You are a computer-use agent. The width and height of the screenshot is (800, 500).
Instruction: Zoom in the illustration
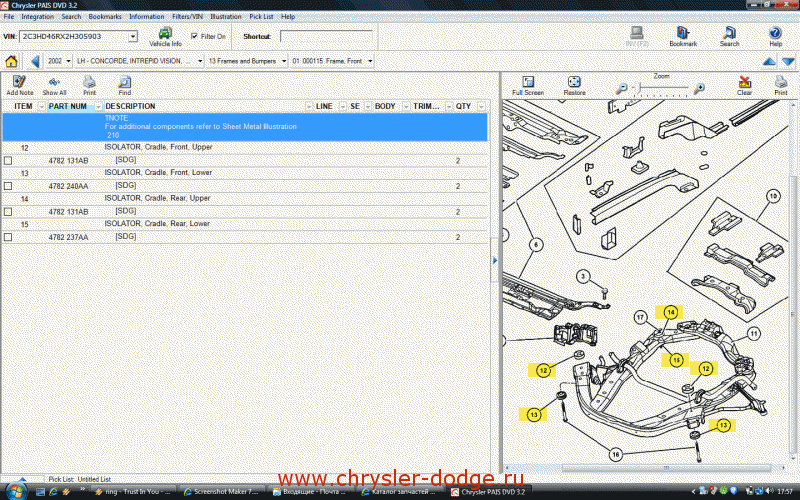point(699,89)
